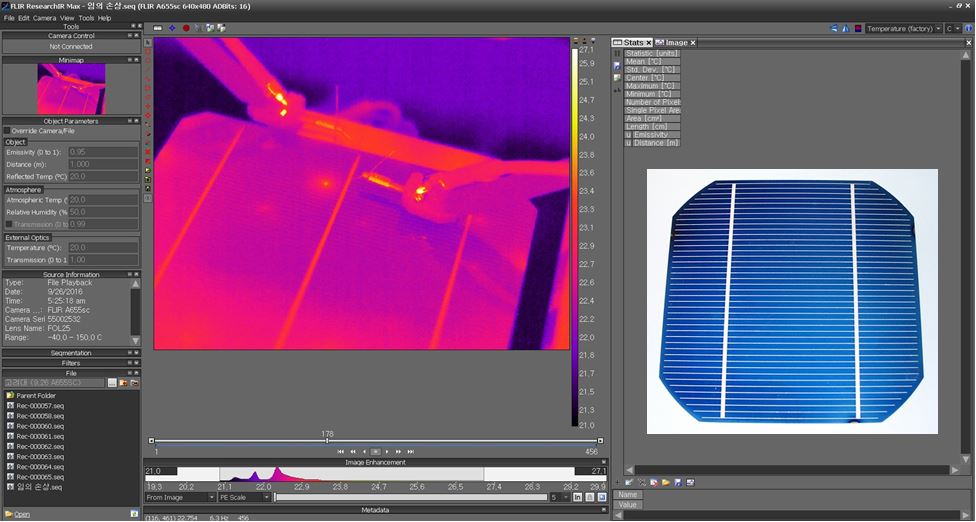This screenshot has width=976, height=522.
Task: Open the Camera menu
Action: (x=44, y=18)
